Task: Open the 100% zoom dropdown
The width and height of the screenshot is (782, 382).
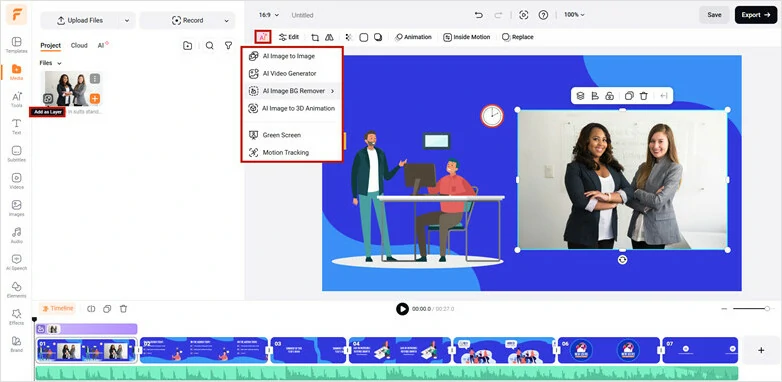Action: [x=574, y=15]
